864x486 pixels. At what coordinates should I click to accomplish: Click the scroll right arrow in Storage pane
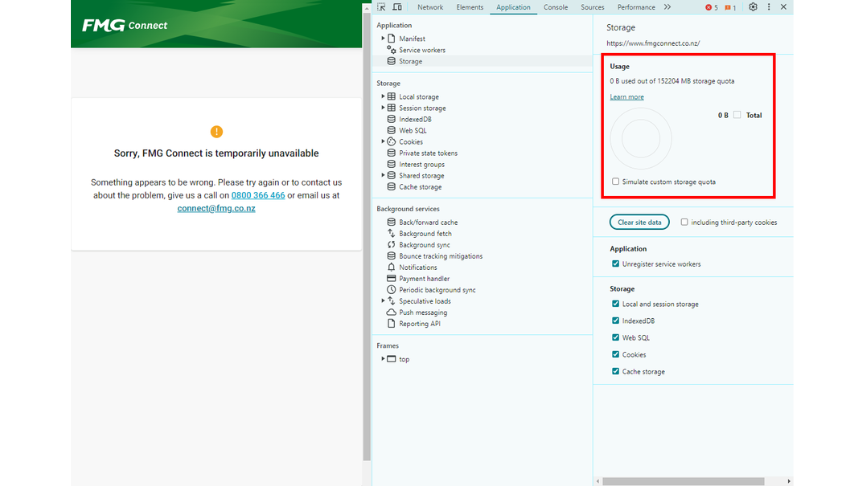(789, 482)
